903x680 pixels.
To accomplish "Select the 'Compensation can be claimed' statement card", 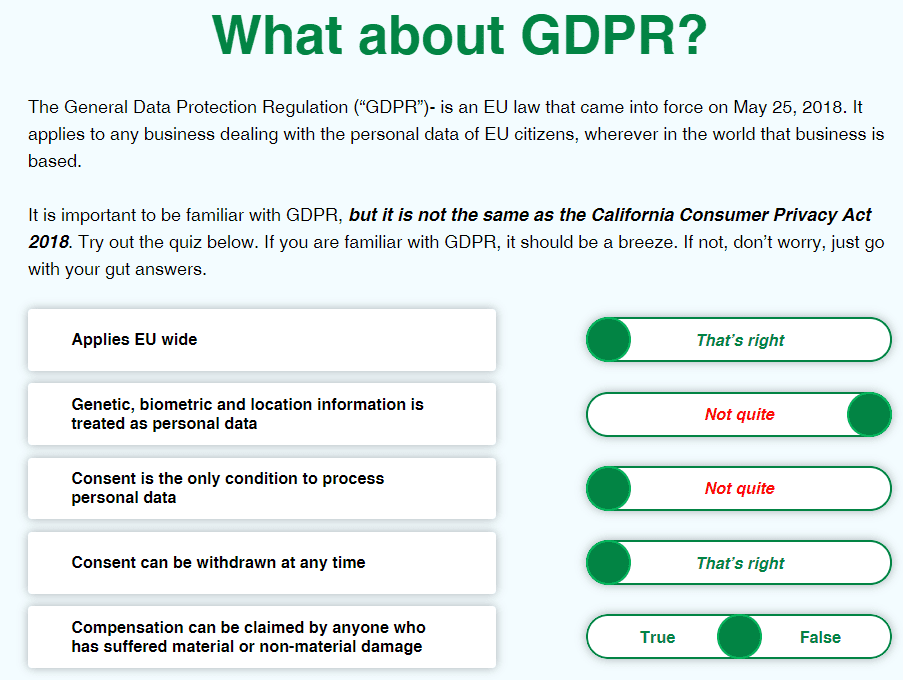I will point(262,637).
